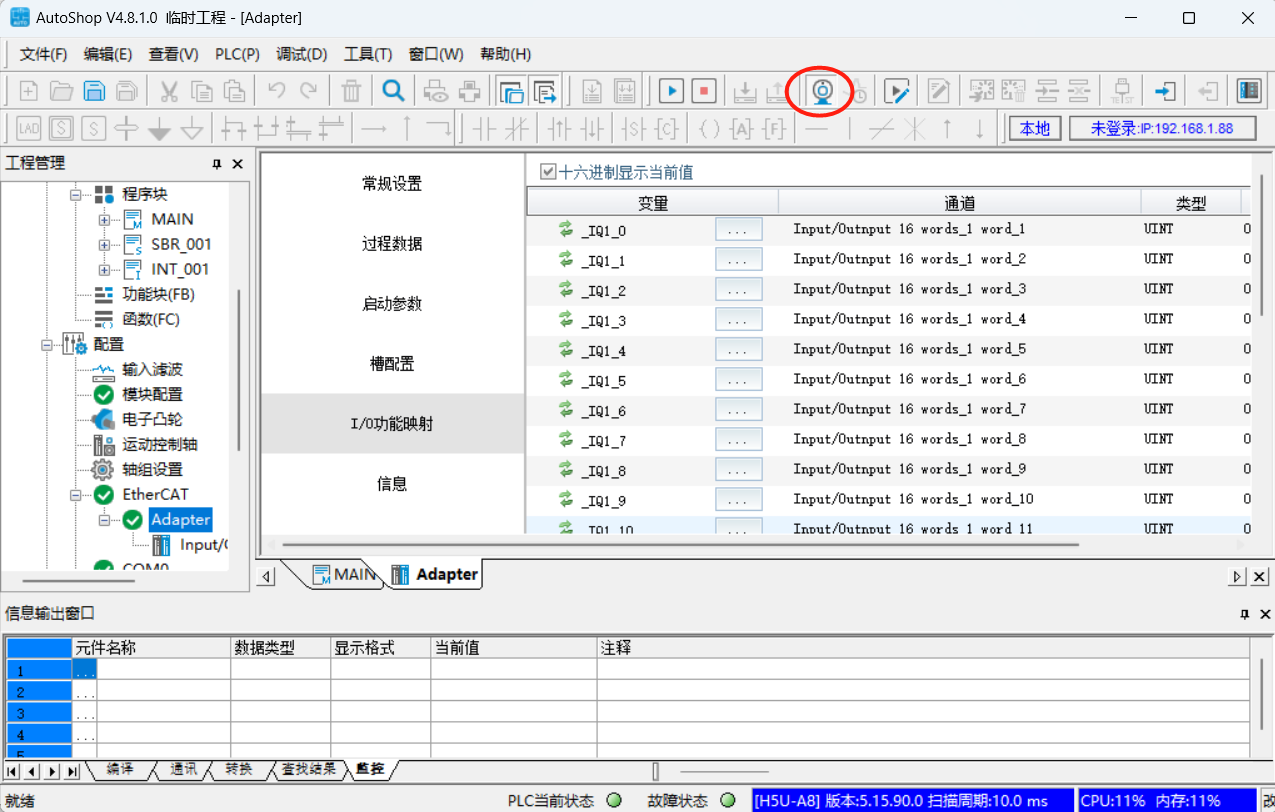Toggle 十六进制显示当前值 checkbox
The image size is (1275, 812).
click(x=547, y=172)
